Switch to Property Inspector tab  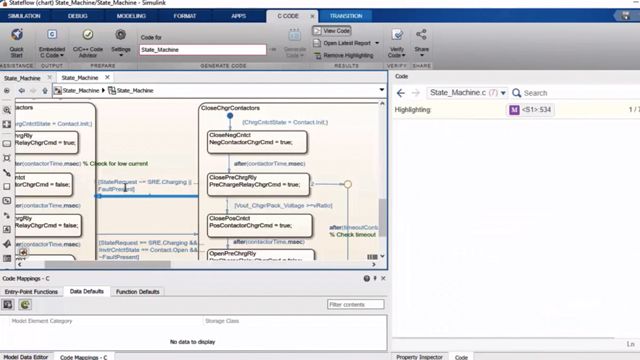pos(419,357)
